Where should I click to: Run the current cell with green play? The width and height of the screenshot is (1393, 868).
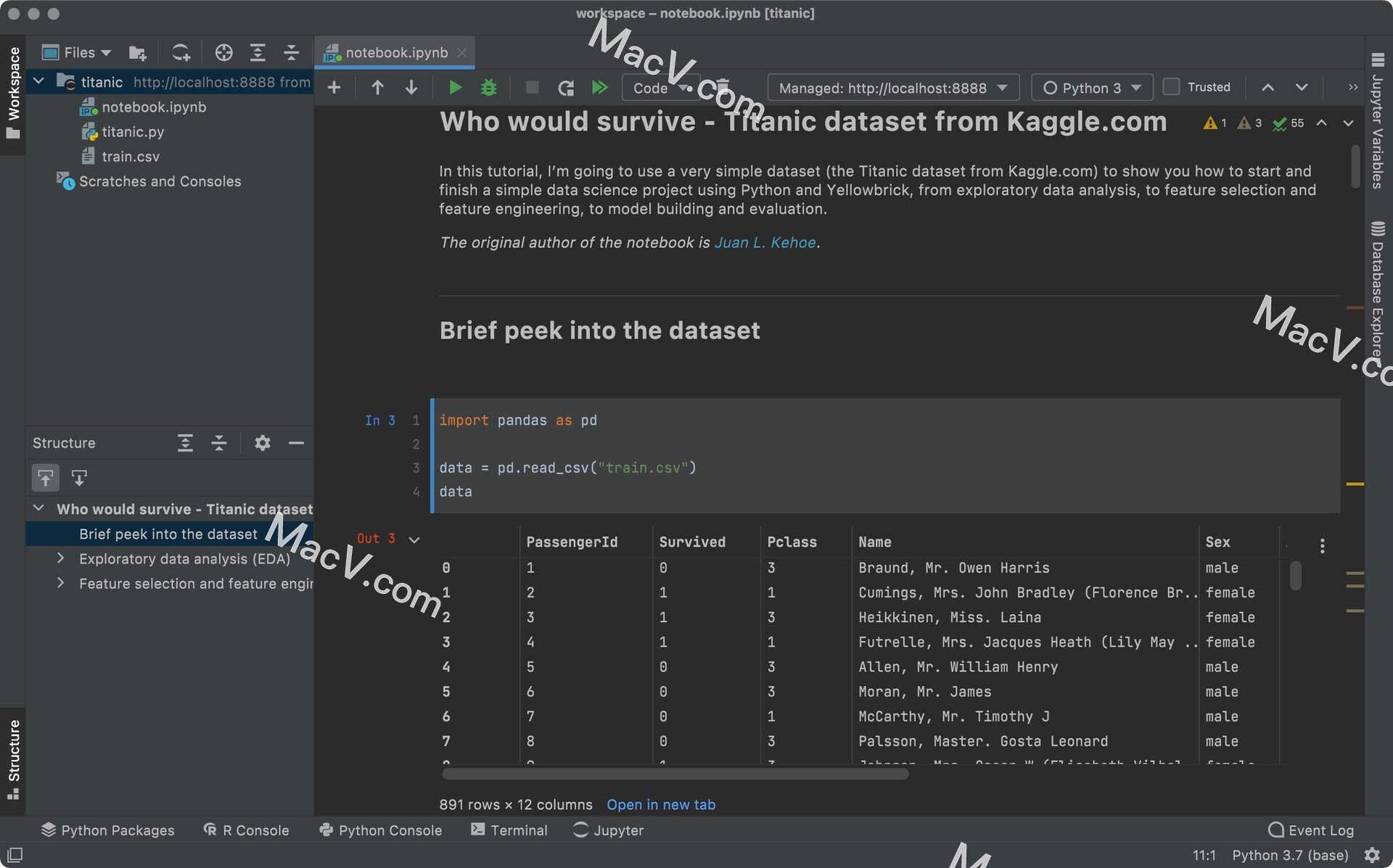click(455, 88)
